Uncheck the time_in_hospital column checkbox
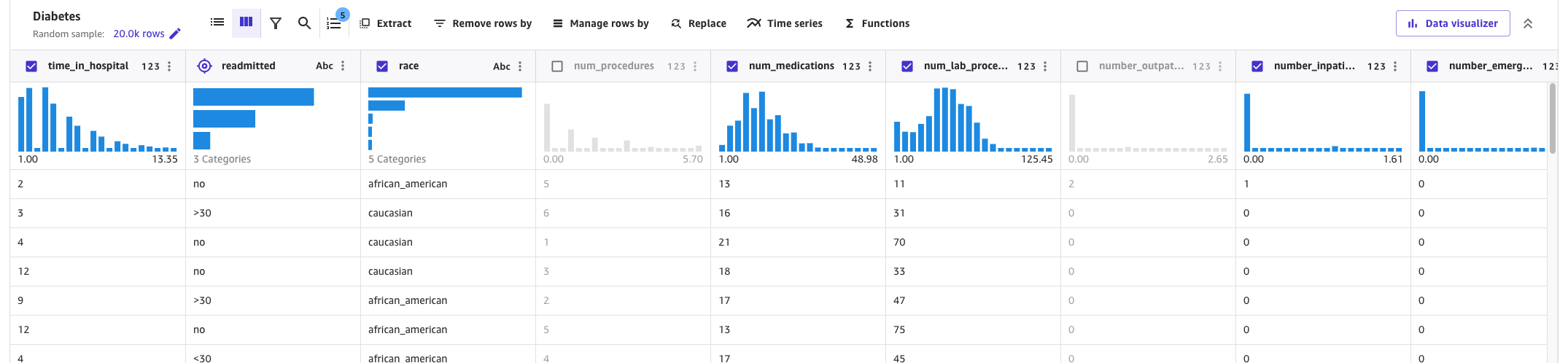Image resolution: width=1568 pixels, height=363 pixels. [31, 66]
